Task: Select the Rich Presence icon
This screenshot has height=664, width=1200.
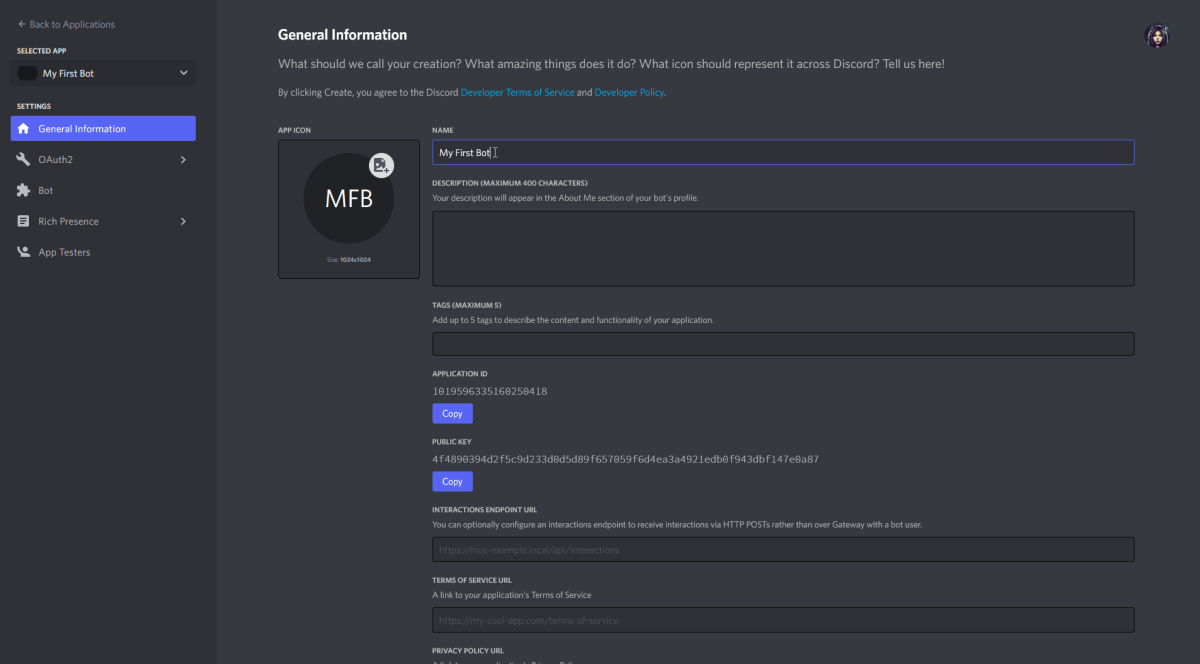Action: pos(23,221)
